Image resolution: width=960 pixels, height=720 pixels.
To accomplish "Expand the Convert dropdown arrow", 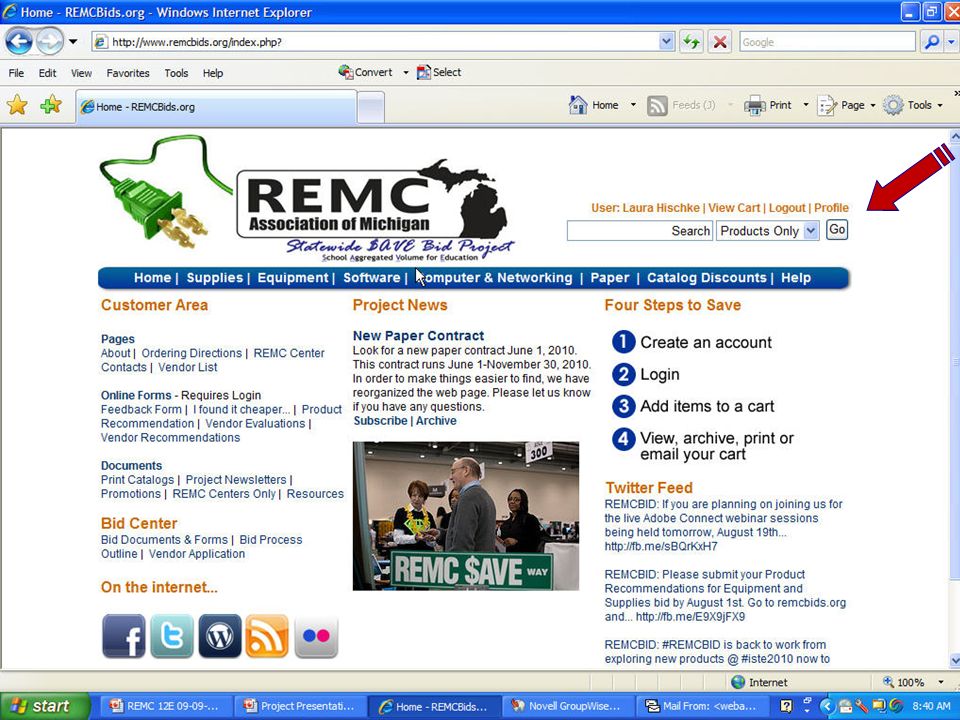I will tap(405, 72).
